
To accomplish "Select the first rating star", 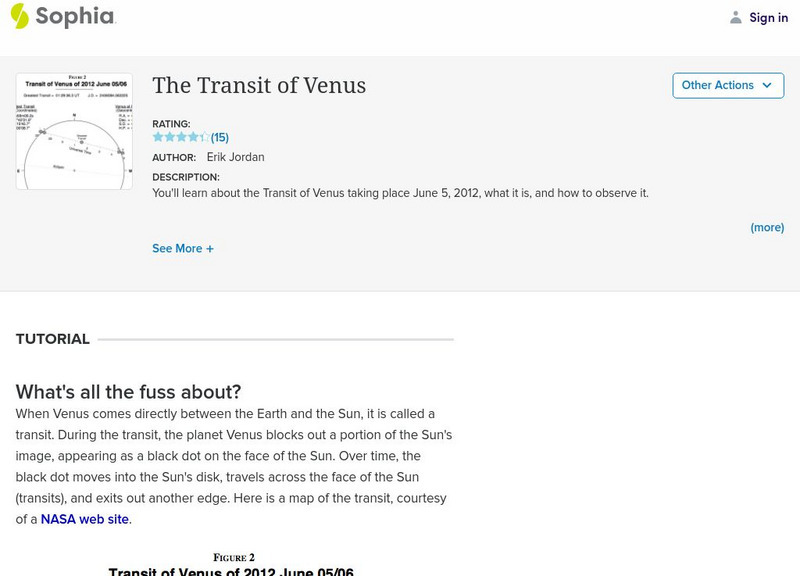I will tap(158, 135).
